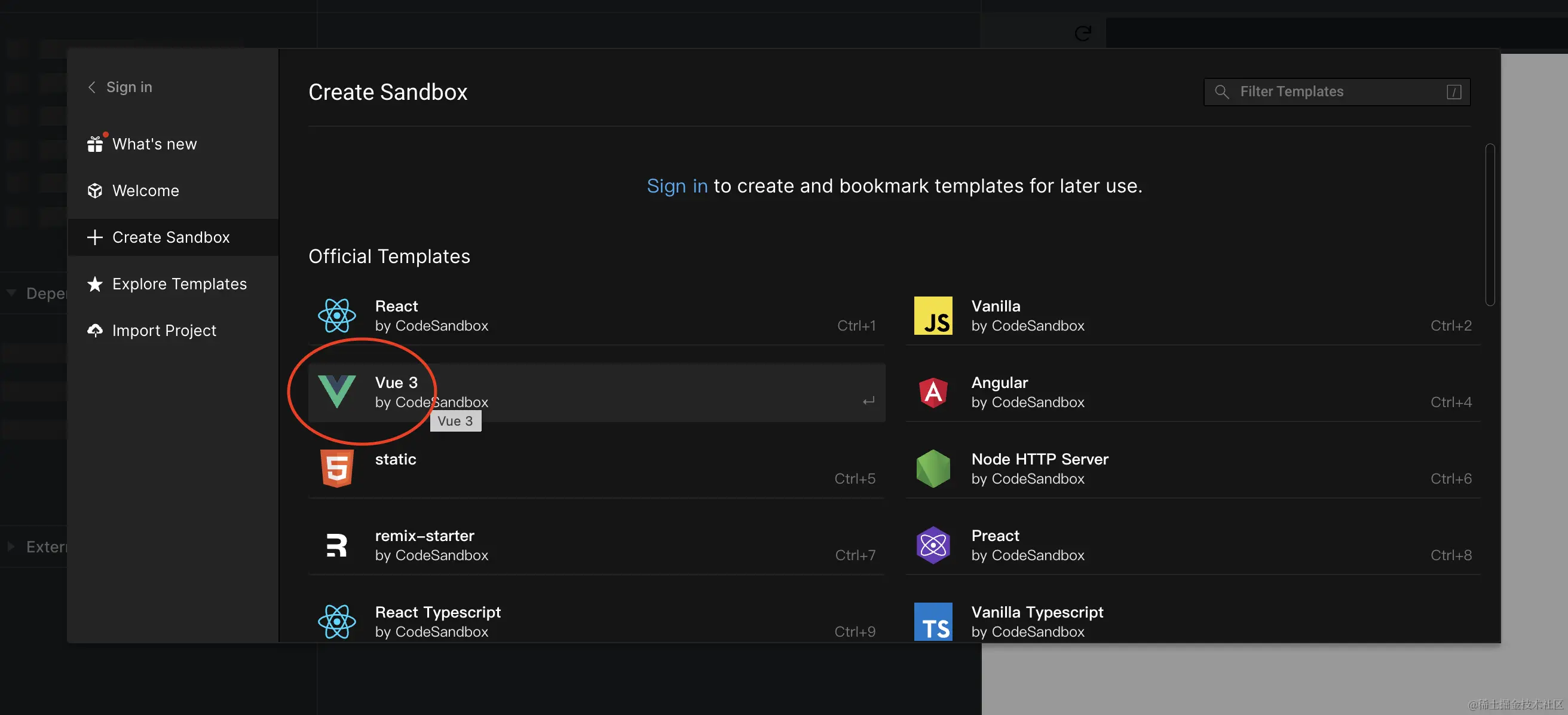Click the Vanilla Typescript TS icon

click(x=933, y=621)
